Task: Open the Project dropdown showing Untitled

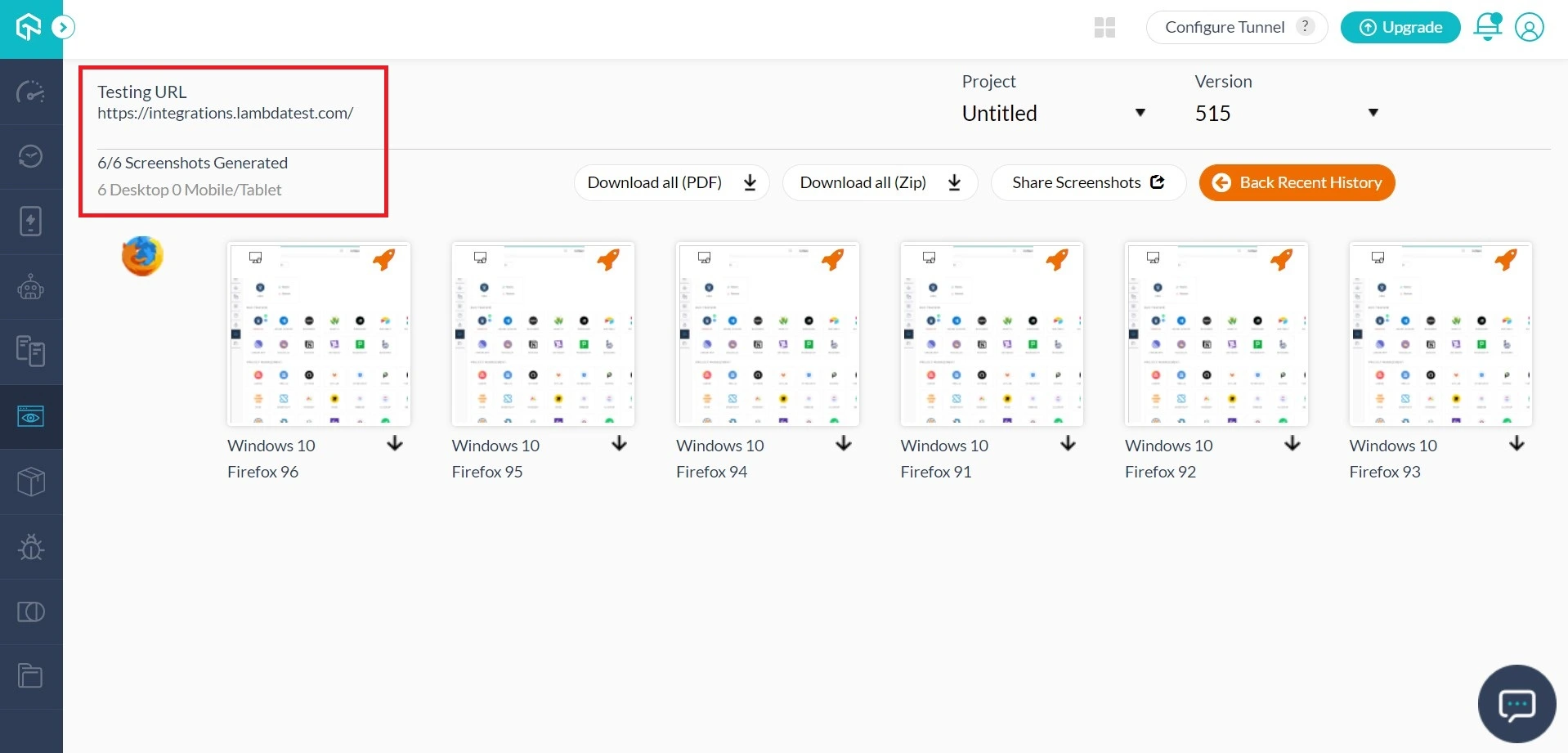Action: tap(1053, 113)
